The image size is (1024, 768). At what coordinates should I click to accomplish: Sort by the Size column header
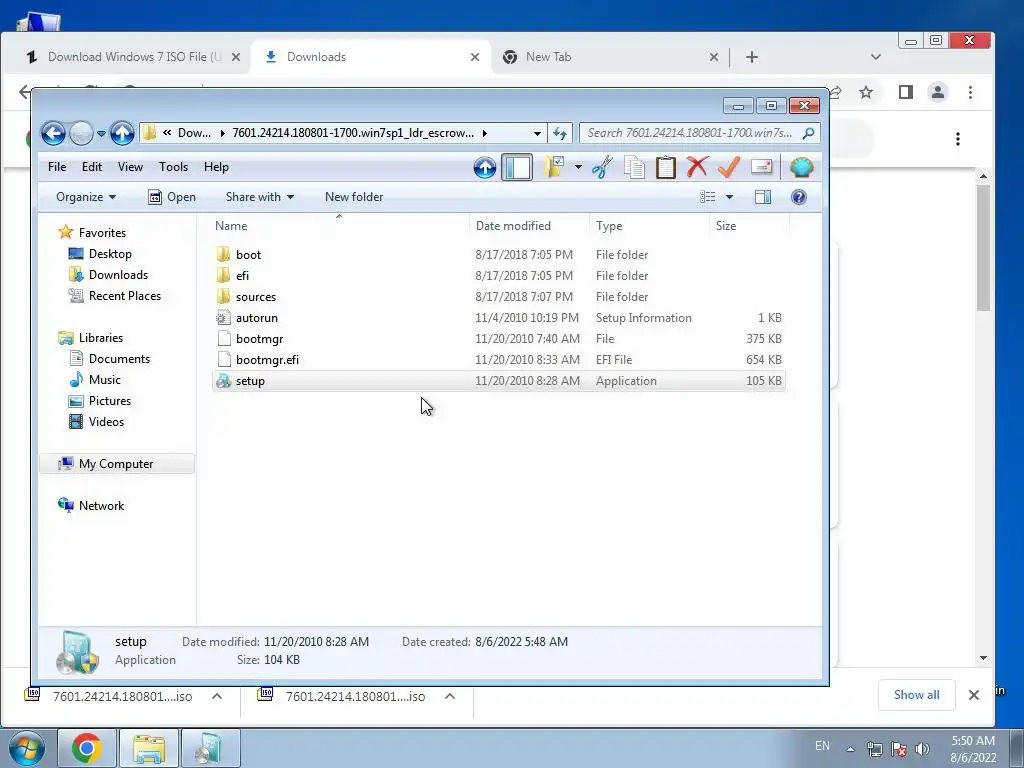(750, 226)
